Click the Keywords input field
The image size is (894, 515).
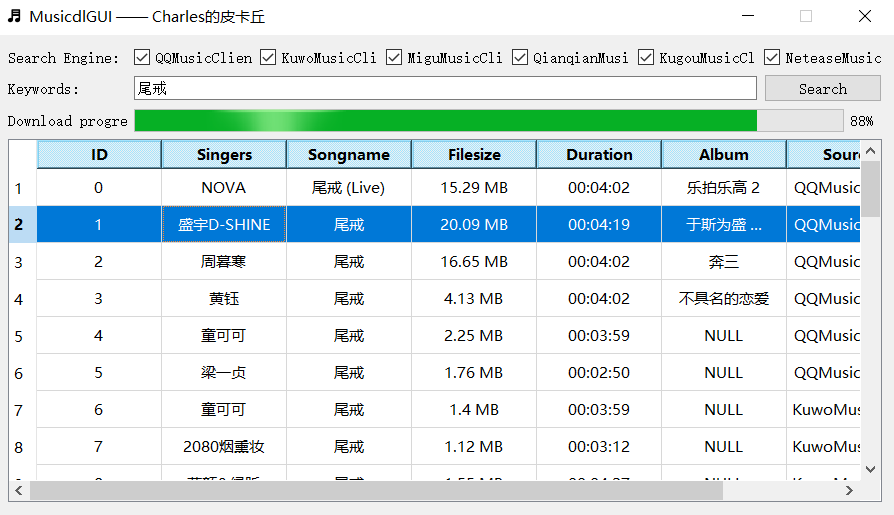445,89
